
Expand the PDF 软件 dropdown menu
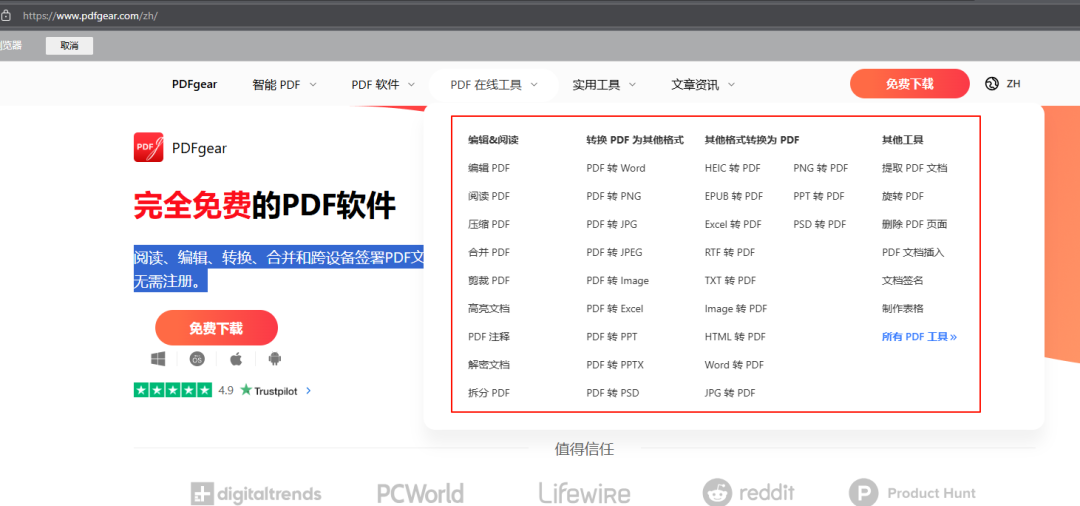(382, 85)
